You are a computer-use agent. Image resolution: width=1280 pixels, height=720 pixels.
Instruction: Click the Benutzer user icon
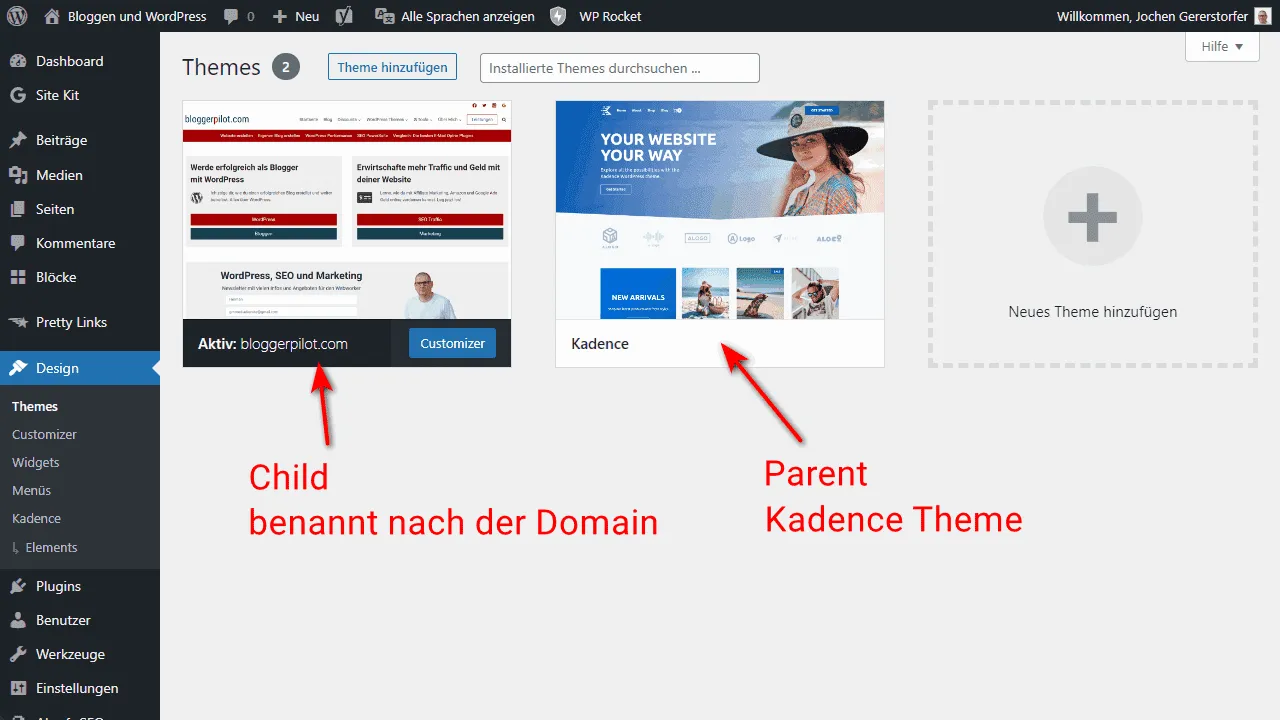[x=18, y=620]
